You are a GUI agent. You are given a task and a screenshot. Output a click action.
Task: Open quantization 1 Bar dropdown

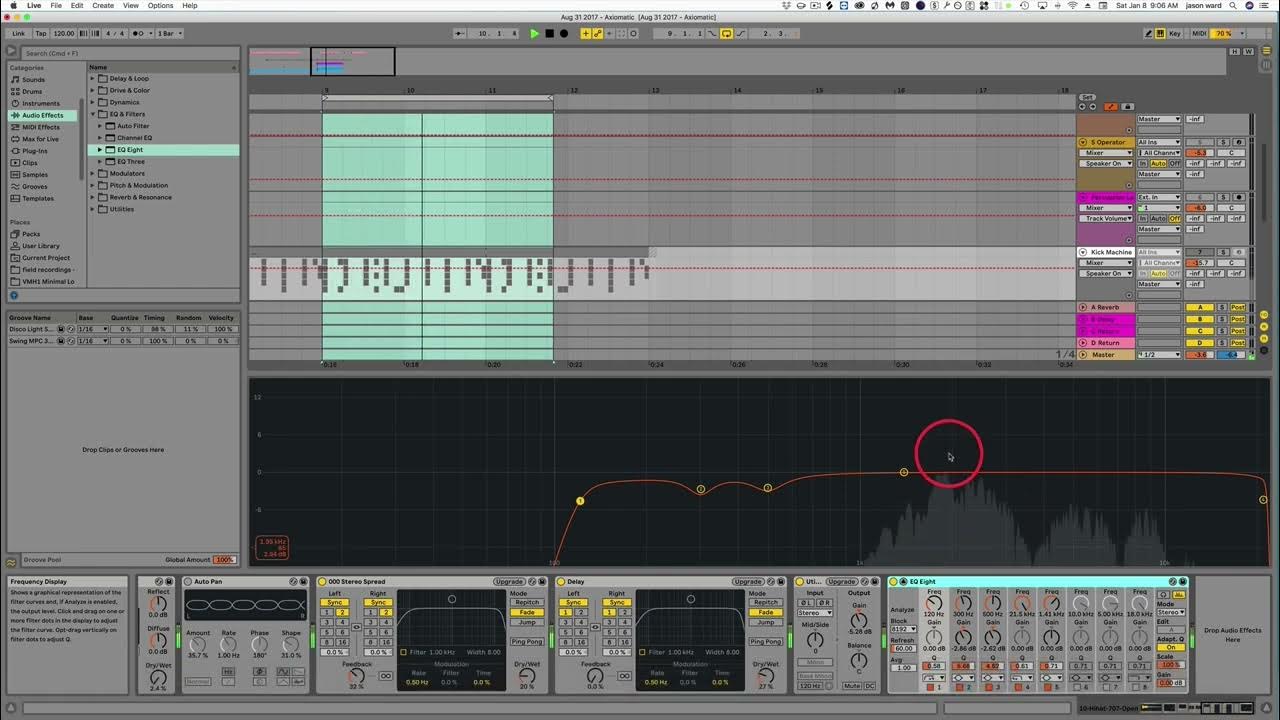(170, 33)
